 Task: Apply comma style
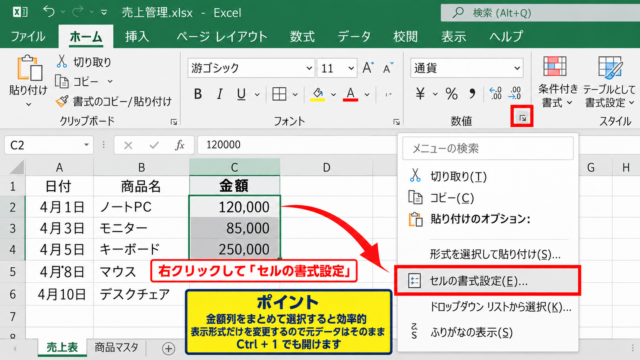472,94
